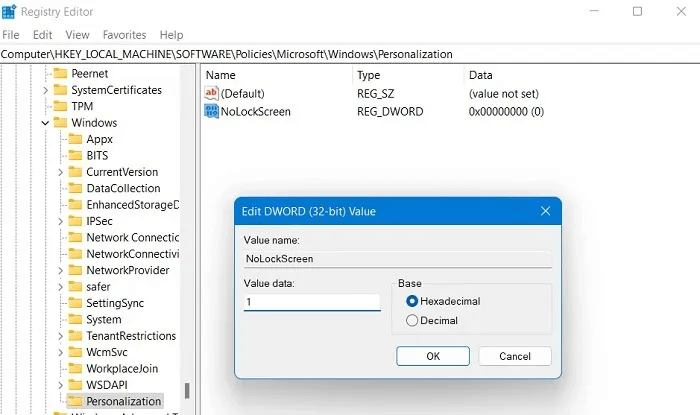Open the Edit menu
The width and height of the screenshot is (700, 415).
(x=42, y=35)
